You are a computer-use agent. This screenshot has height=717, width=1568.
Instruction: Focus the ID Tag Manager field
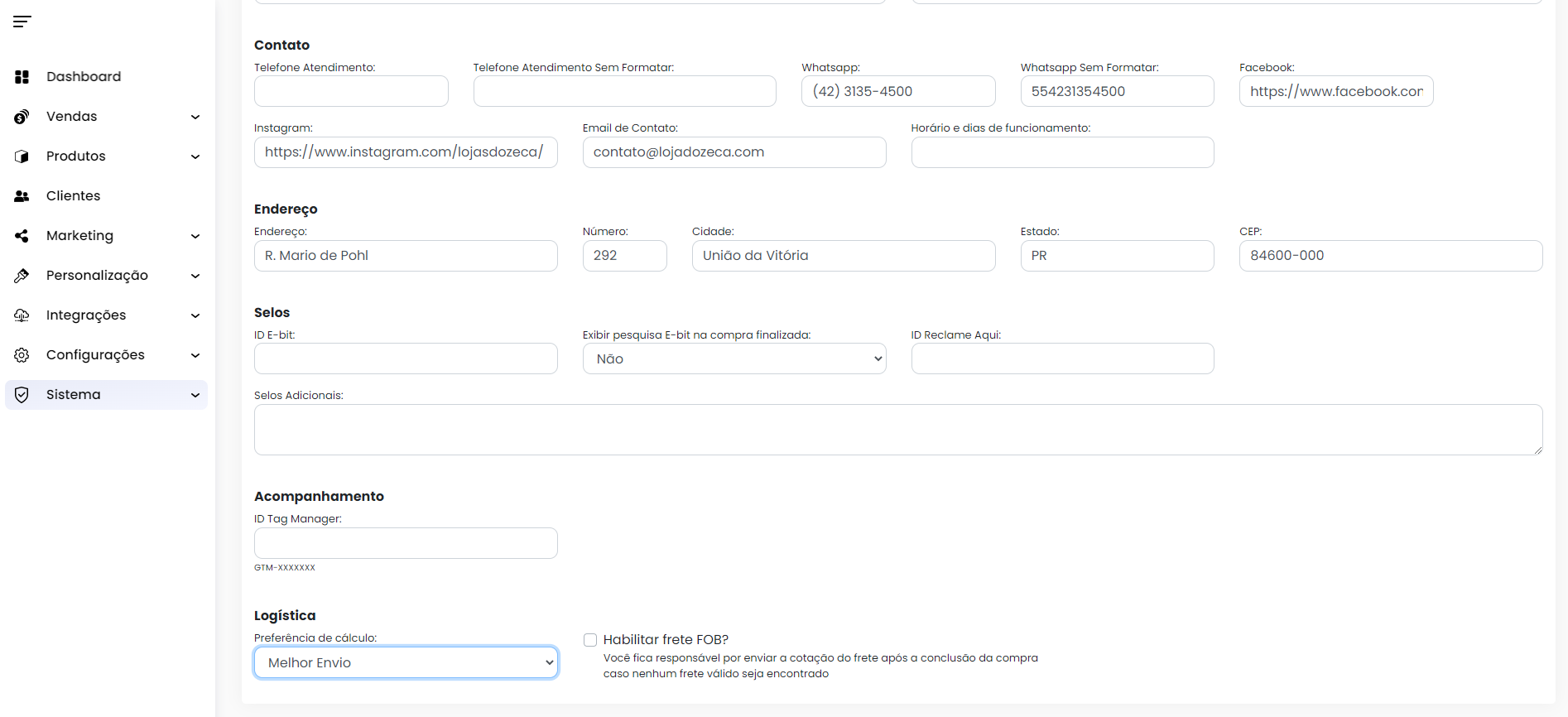point(406,543)
